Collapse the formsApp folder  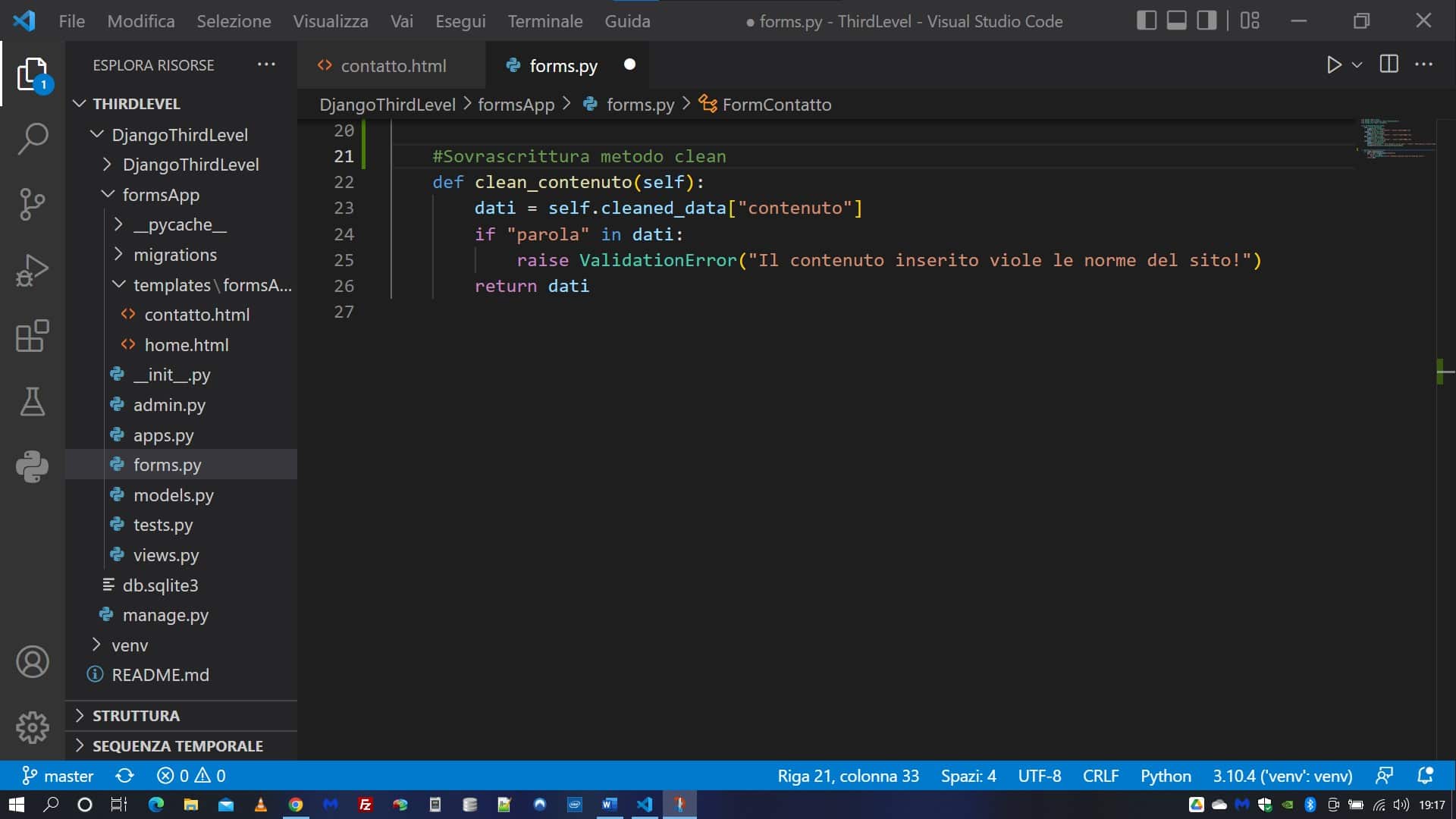coord(108,194)
